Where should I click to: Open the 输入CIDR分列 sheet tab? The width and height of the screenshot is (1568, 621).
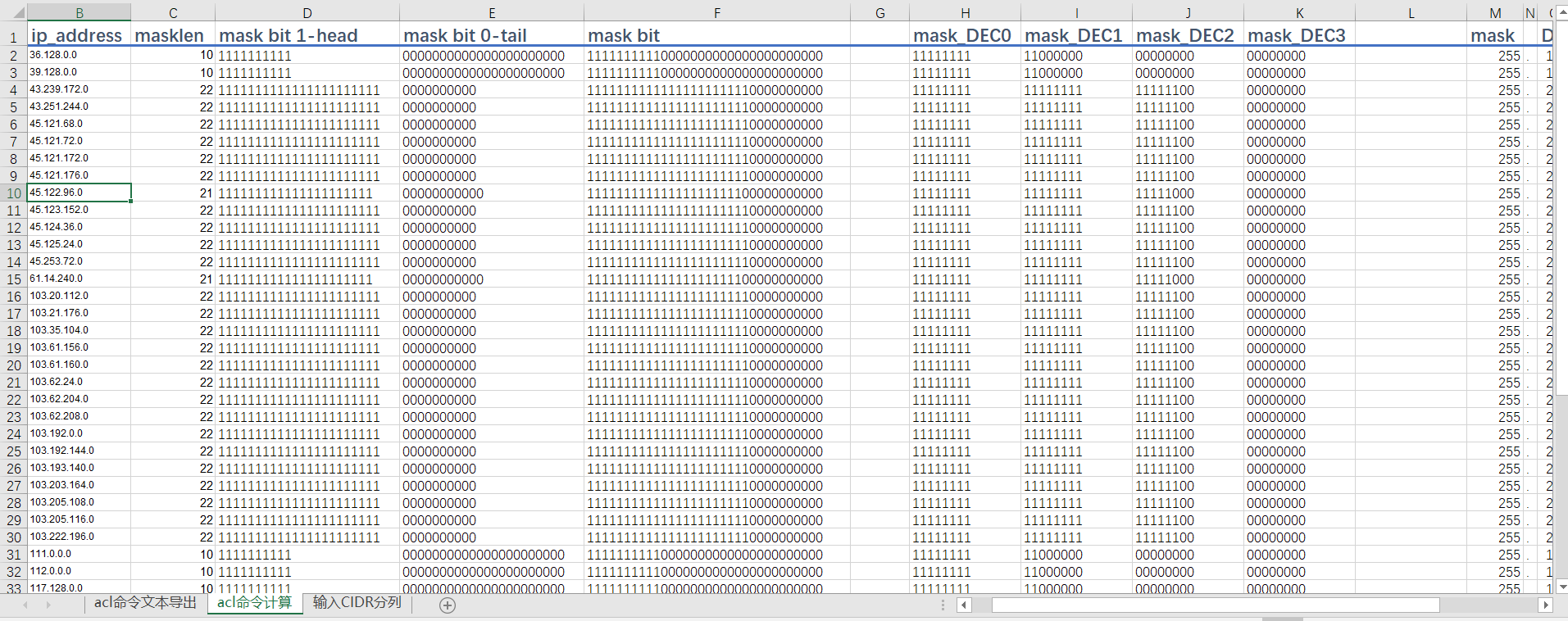357,603
